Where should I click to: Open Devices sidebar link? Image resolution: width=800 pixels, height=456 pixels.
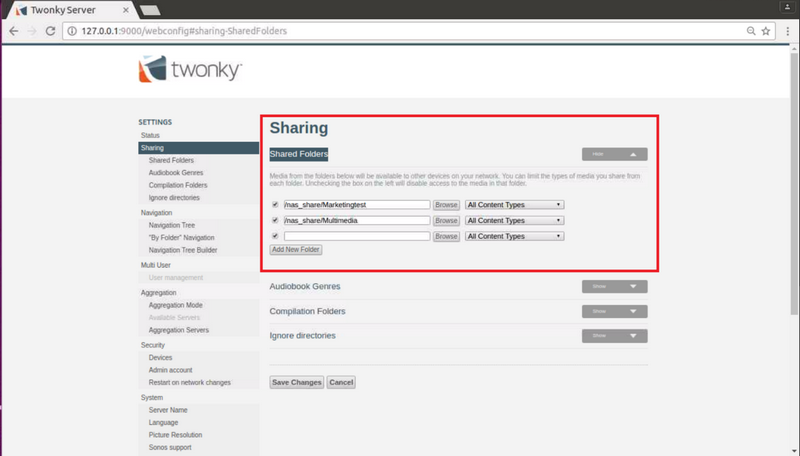pyautogui.click(x=160, y=358)
